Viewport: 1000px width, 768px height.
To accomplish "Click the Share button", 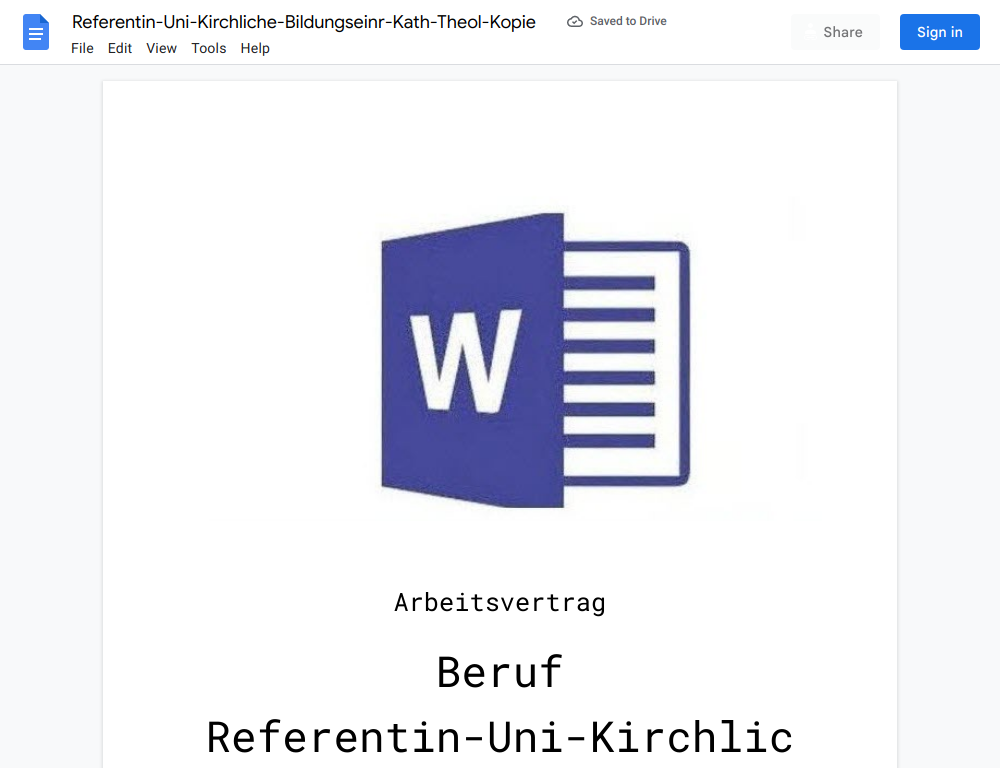I will 835,32.
